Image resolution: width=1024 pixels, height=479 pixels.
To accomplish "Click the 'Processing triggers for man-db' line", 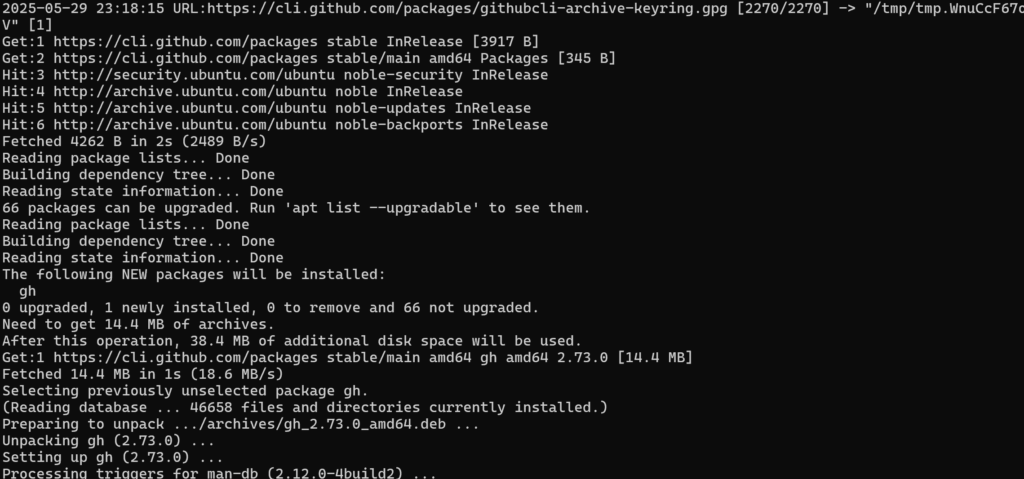I will tap(219, 473).
